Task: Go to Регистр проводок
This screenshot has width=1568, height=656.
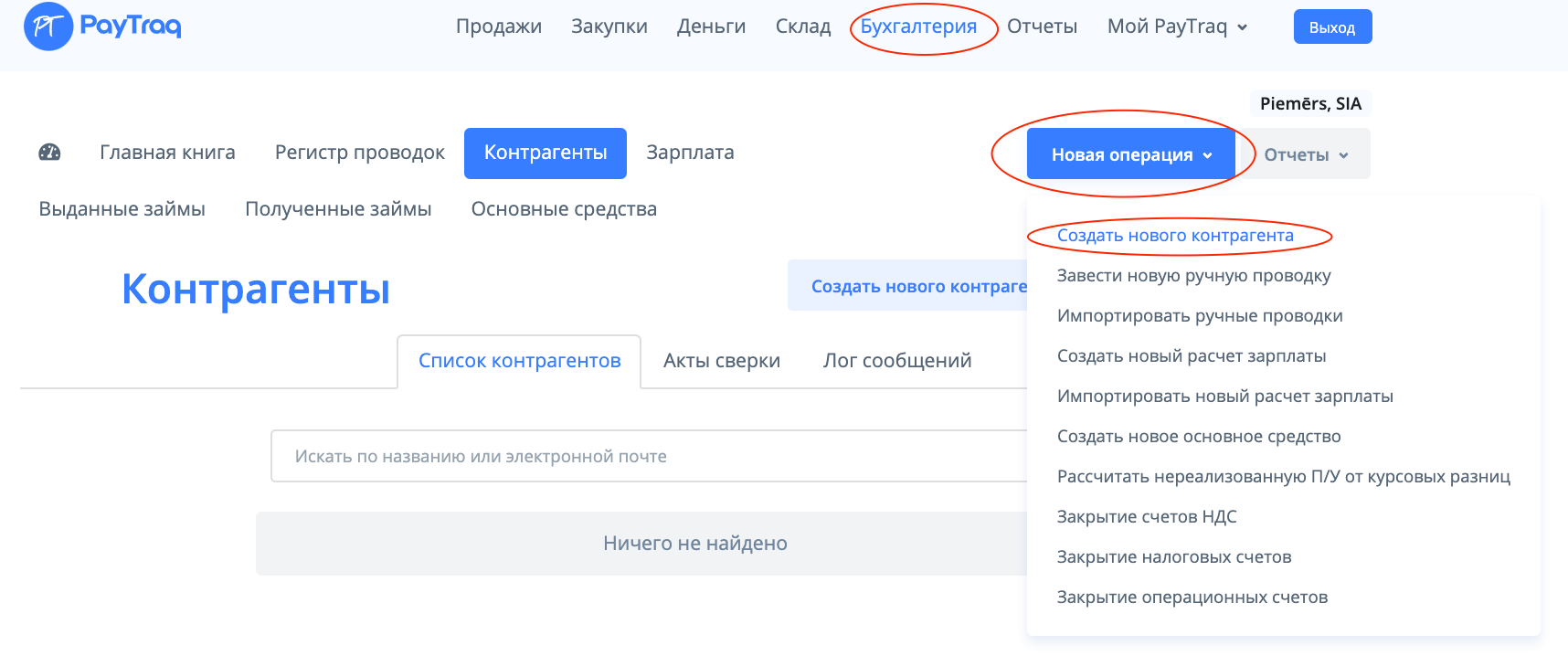Action: click(x=360, y=153)
